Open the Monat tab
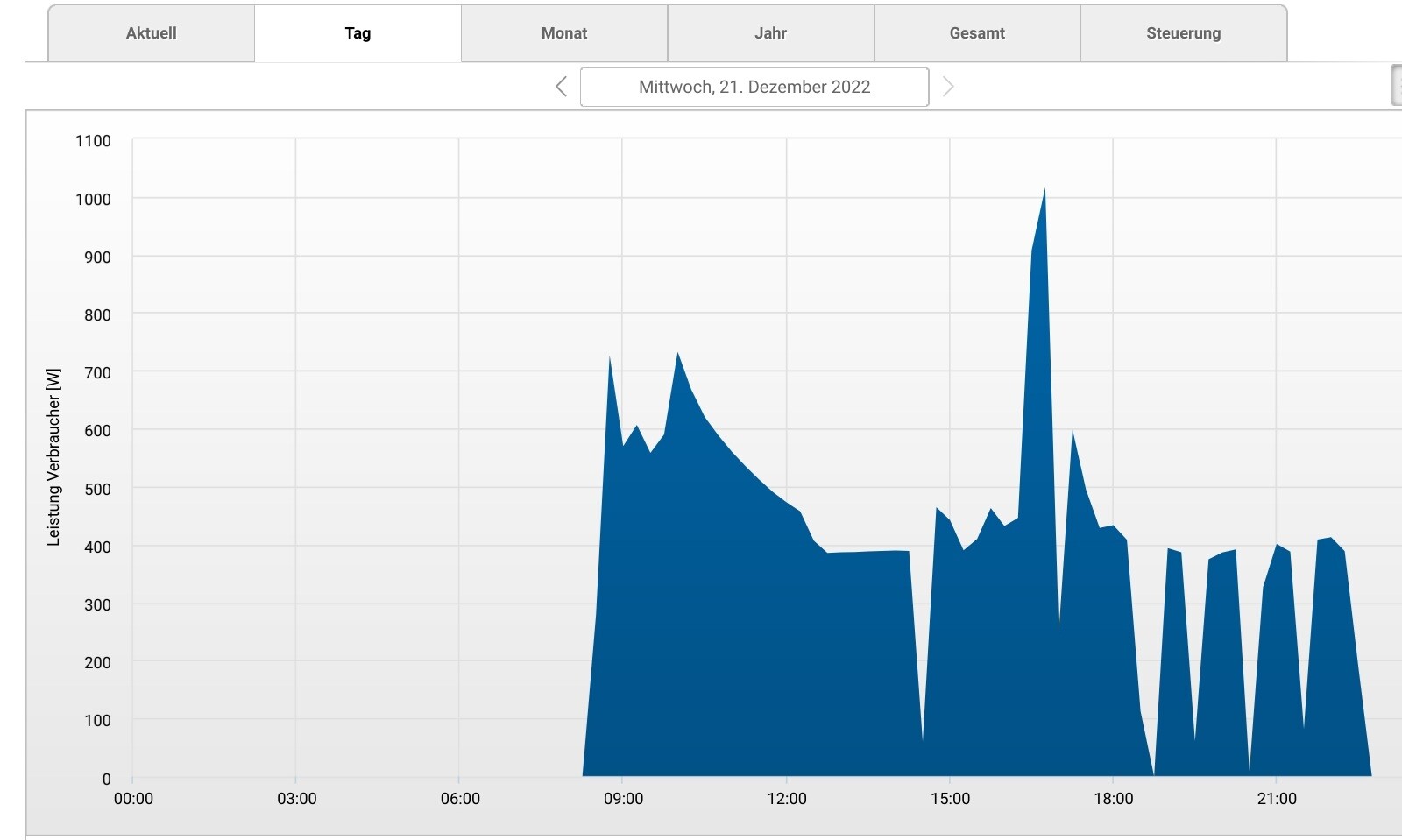The image size is (1402, 840). (x=564, y=33)
